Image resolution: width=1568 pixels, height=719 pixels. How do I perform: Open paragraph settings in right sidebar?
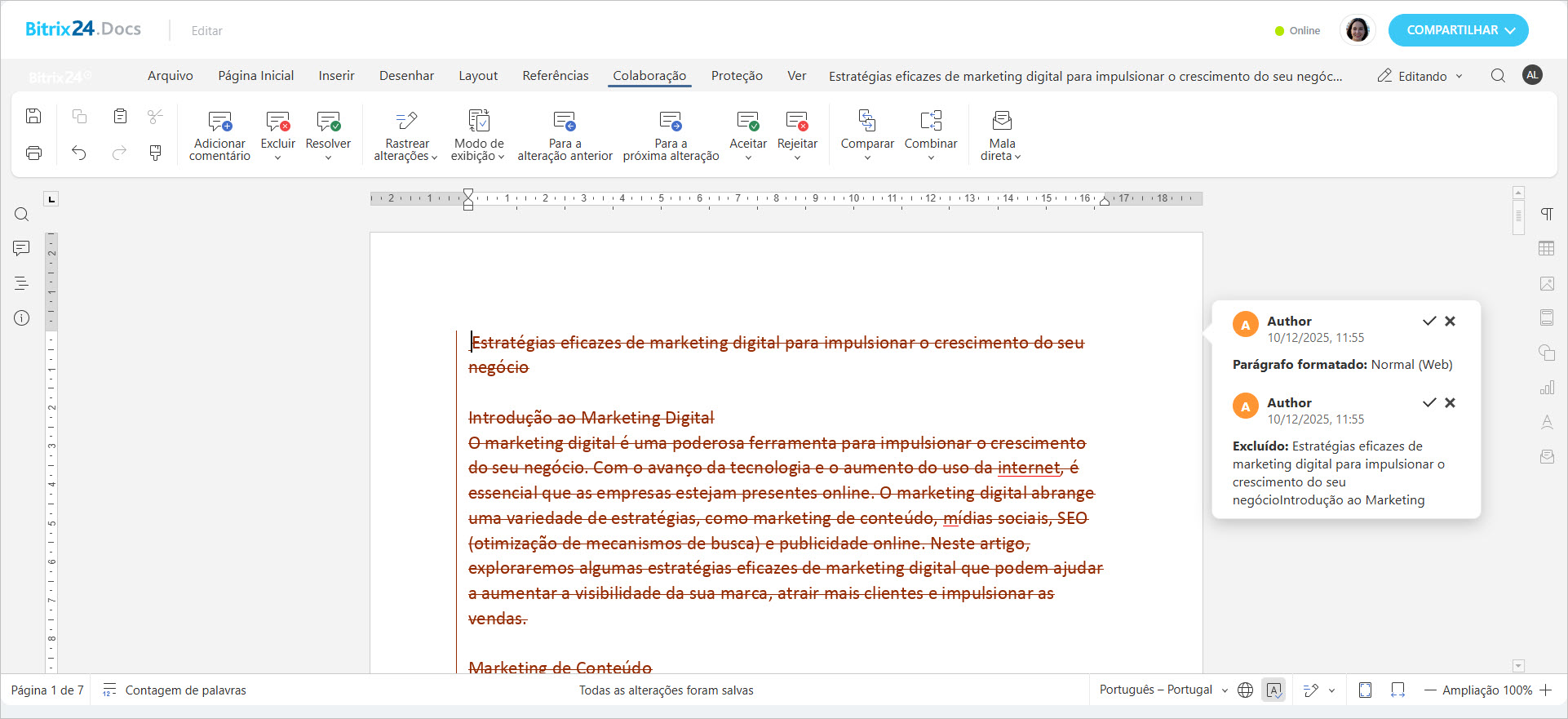click(x=1547, y=214)
